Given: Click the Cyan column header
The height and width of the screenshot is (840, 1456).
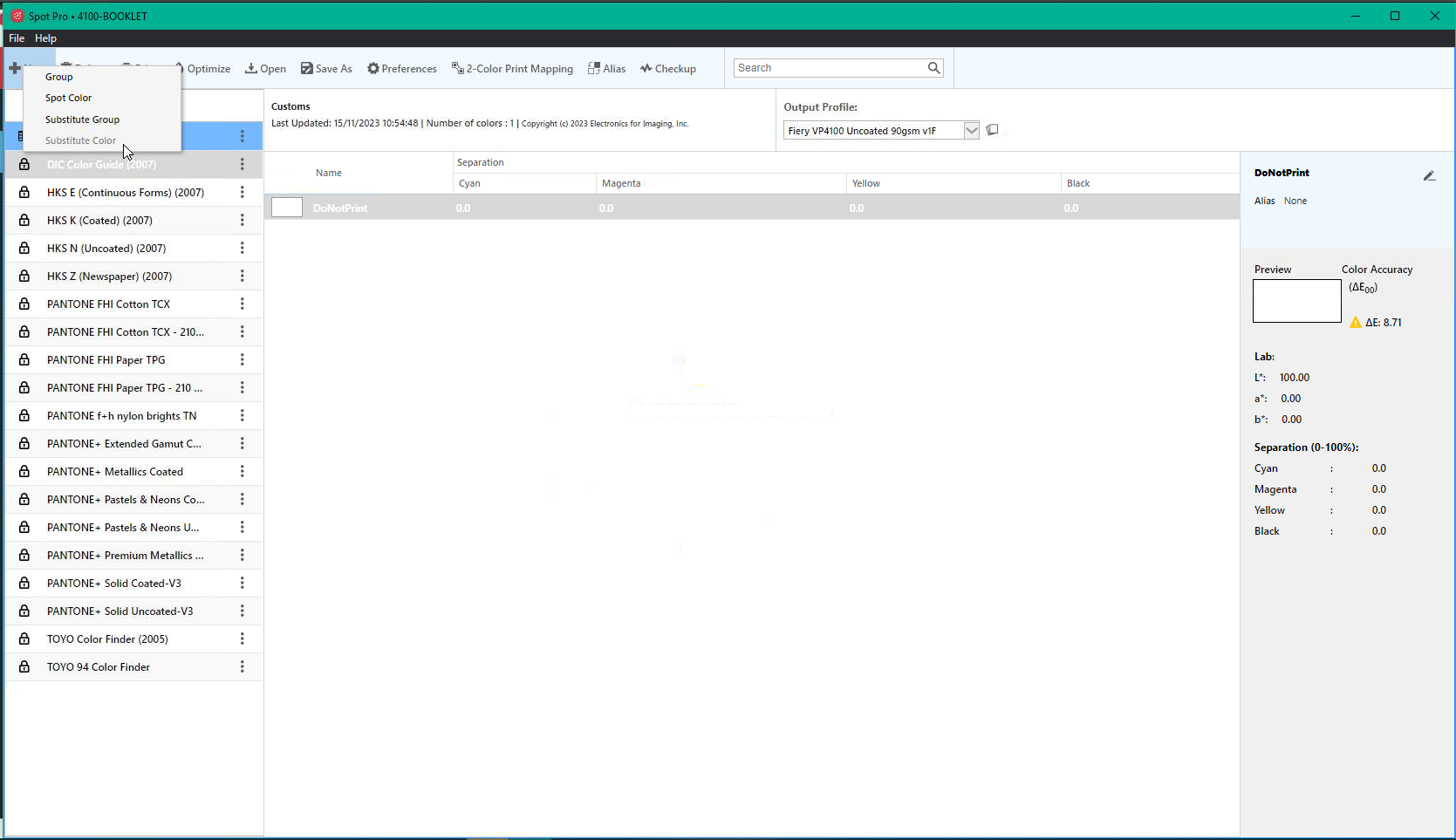Looking at the screenshot, I should click(x=469, y=183).
